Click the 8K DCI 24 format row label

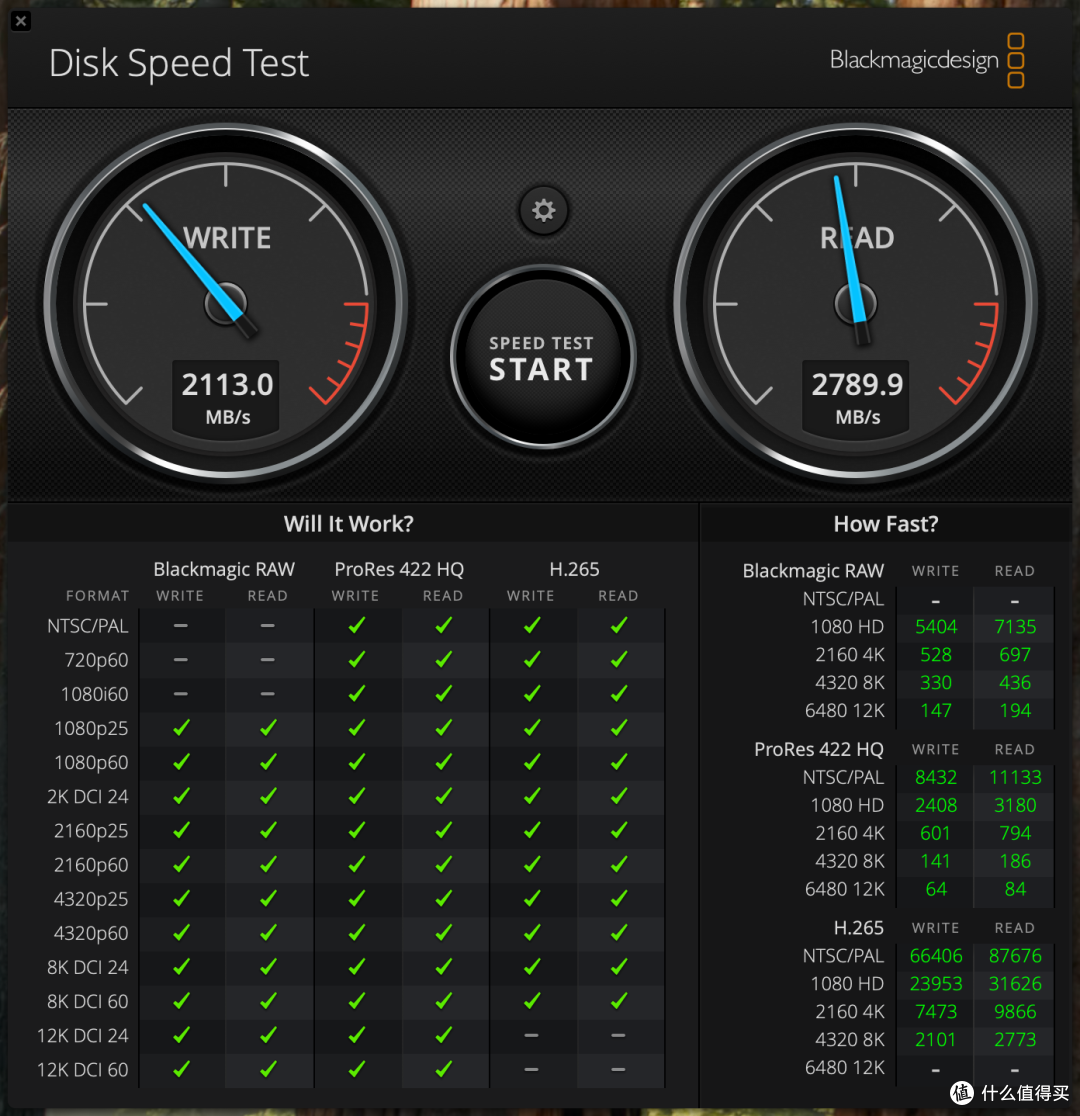point(88,968)
